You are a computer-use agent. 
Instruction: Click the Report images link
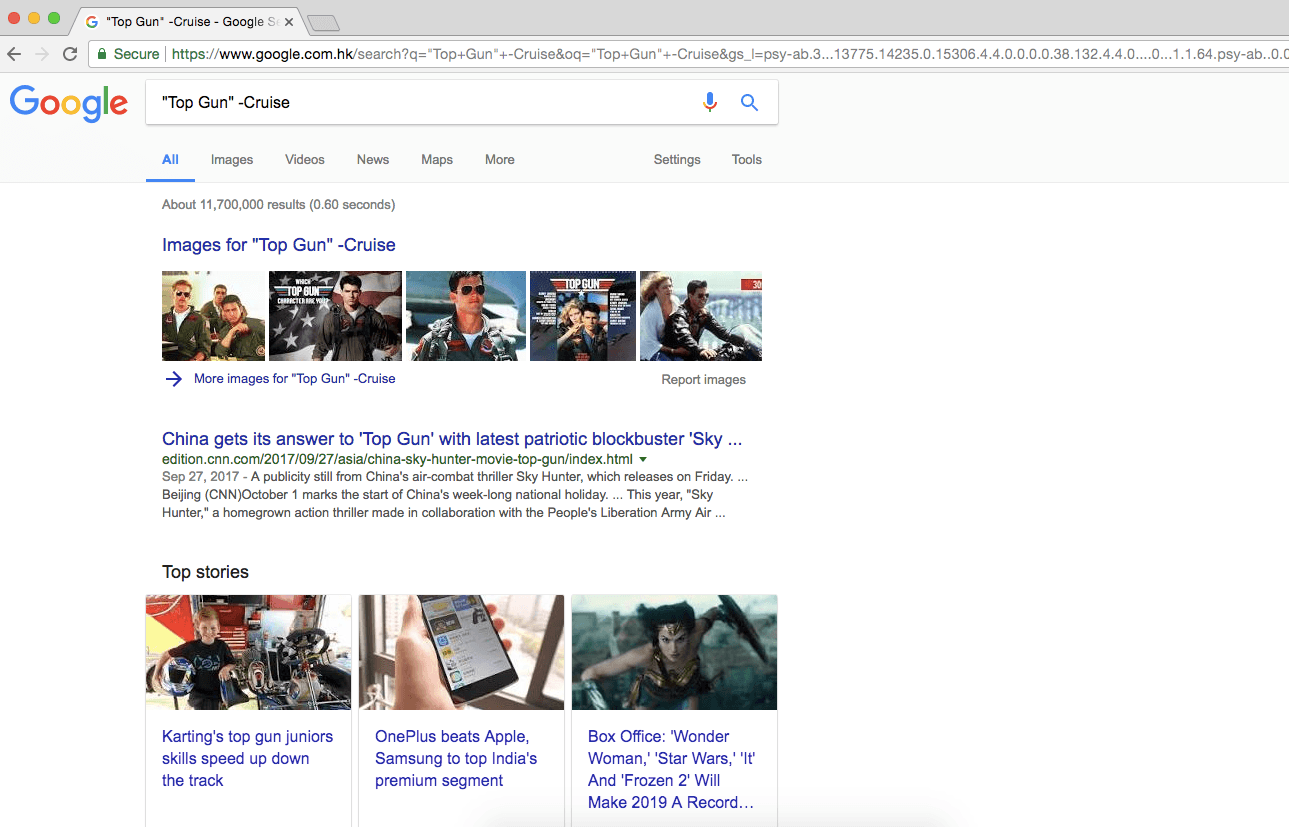tap(704, 380)
